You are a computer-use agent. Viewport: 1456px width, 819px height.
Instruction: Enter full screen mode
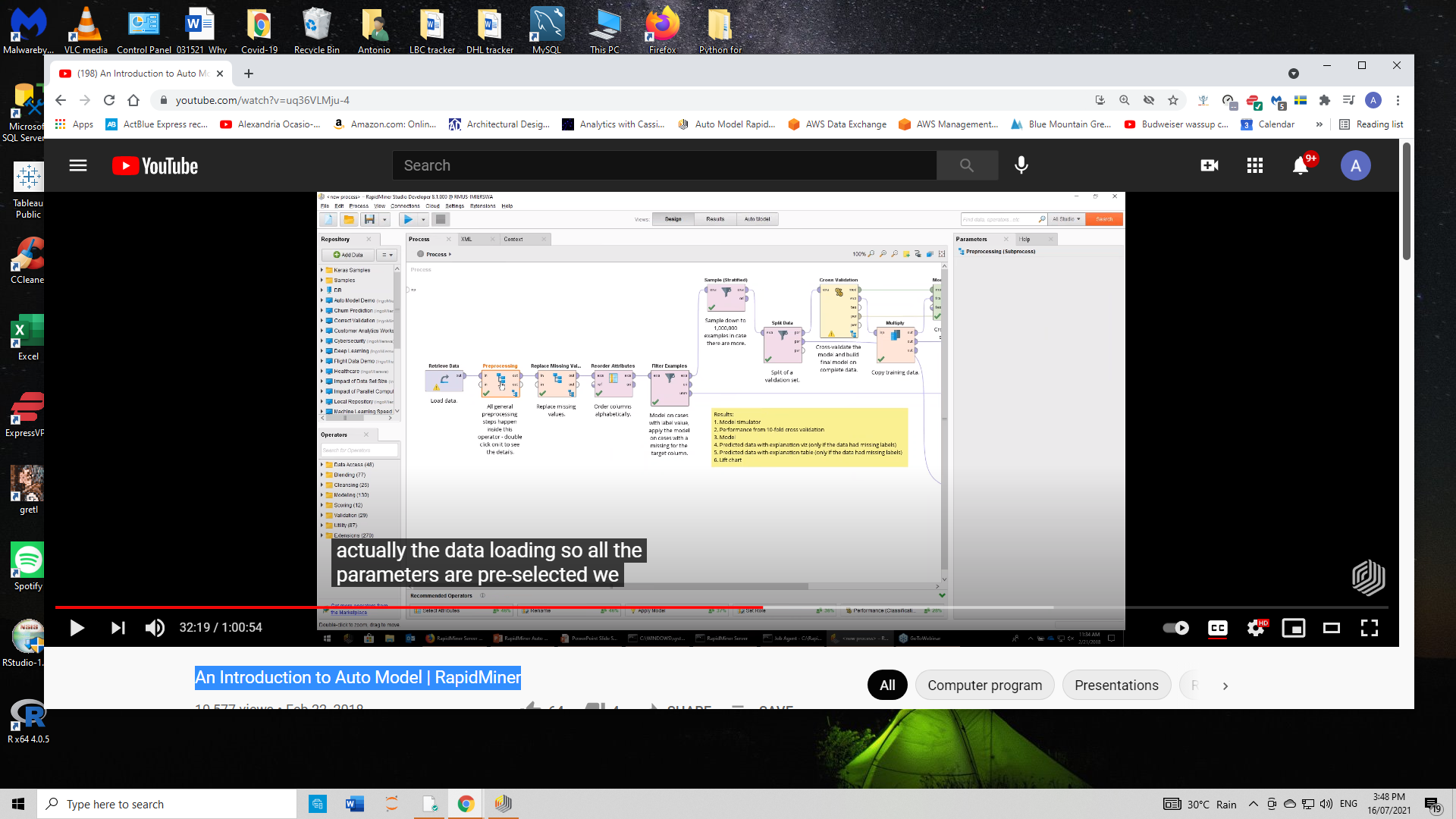click(1370, 628)
